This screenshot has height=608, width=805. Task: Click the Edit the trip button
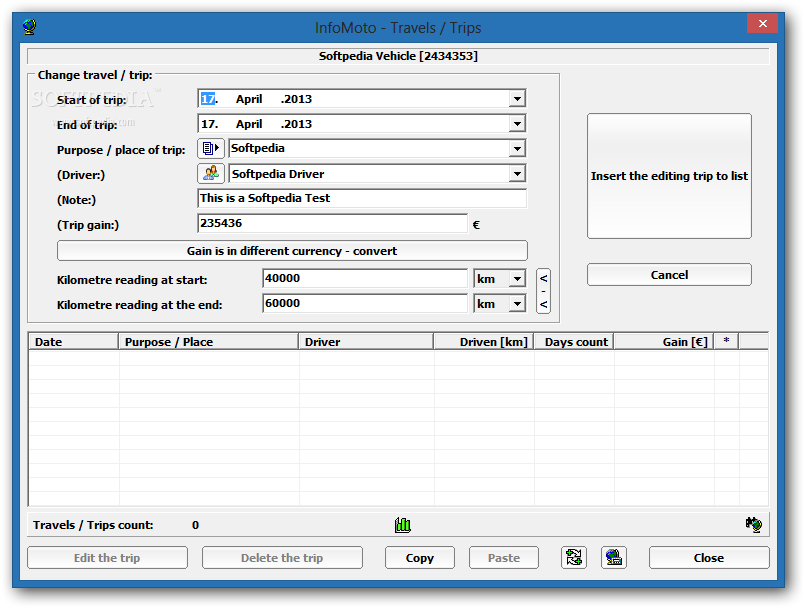point(107,558)
